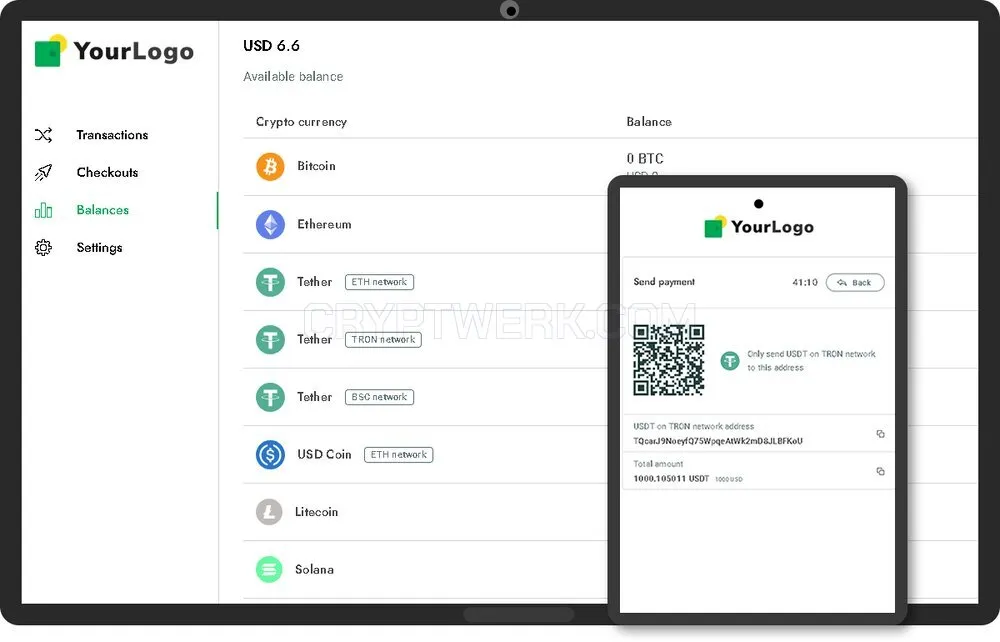Click the ETH network tag beside Tether
The height and width of the screenshot is (642, 1000).
(x=379, y=282)
